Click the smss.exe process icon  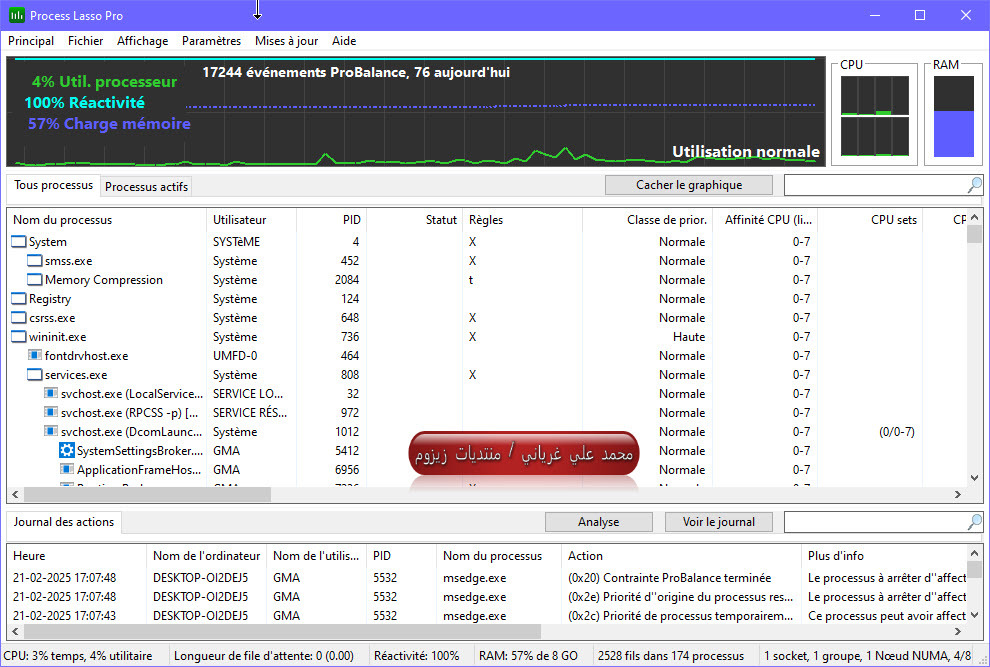pos(35,261)
